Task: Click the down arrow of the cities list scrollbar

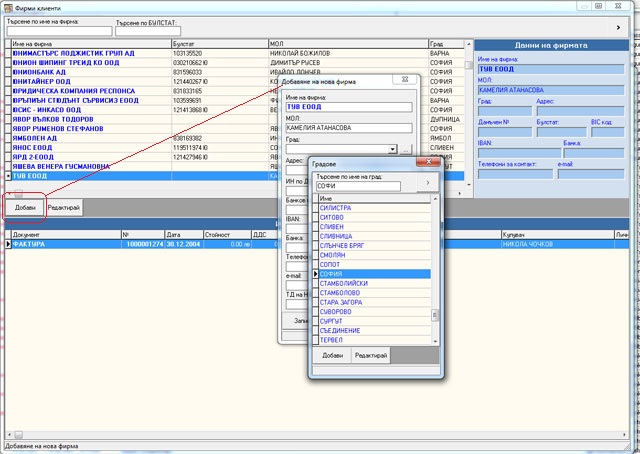Action: [435, 341]
